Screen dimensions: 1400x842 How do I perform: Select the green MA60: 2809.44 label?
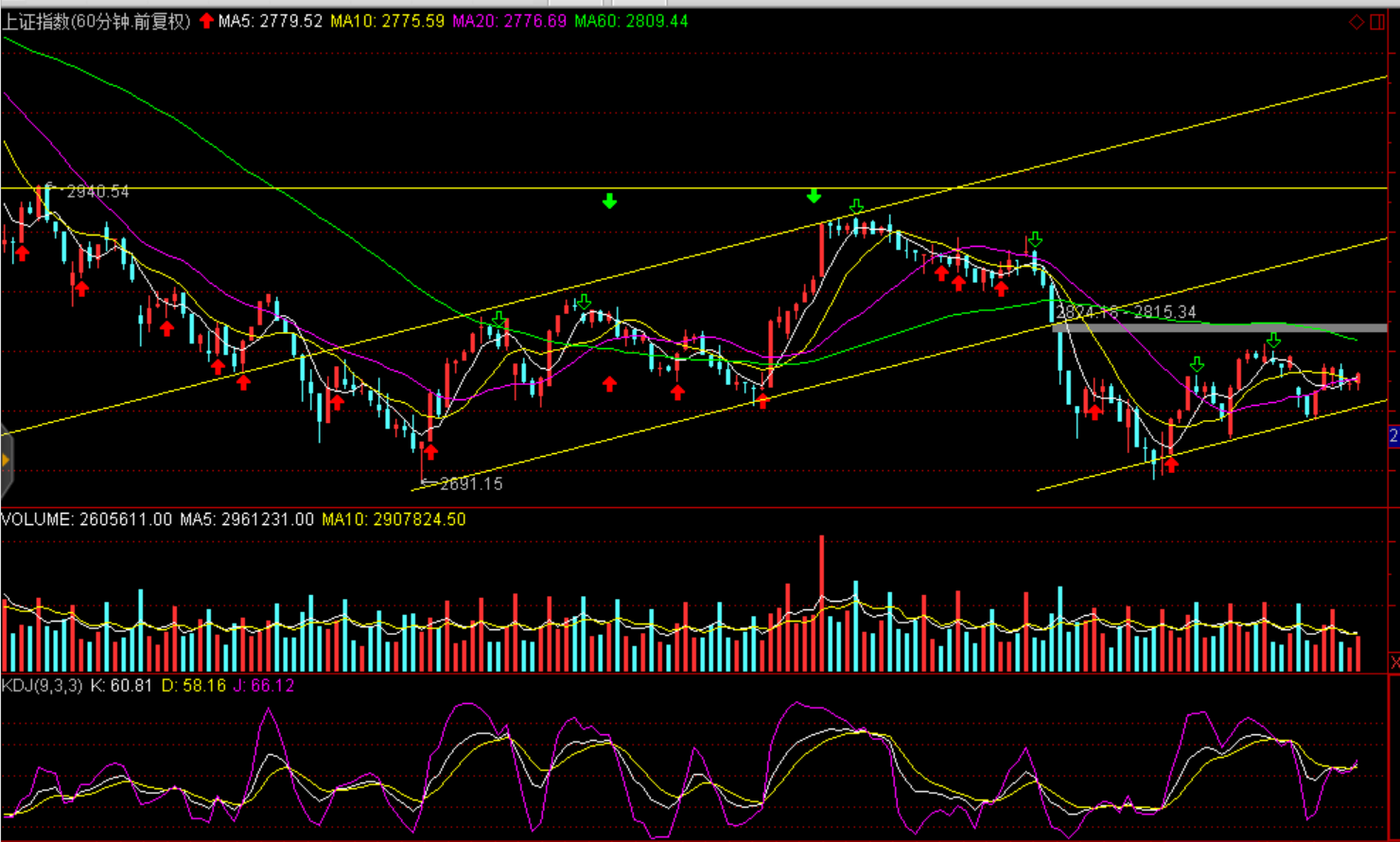coord(631,21)
